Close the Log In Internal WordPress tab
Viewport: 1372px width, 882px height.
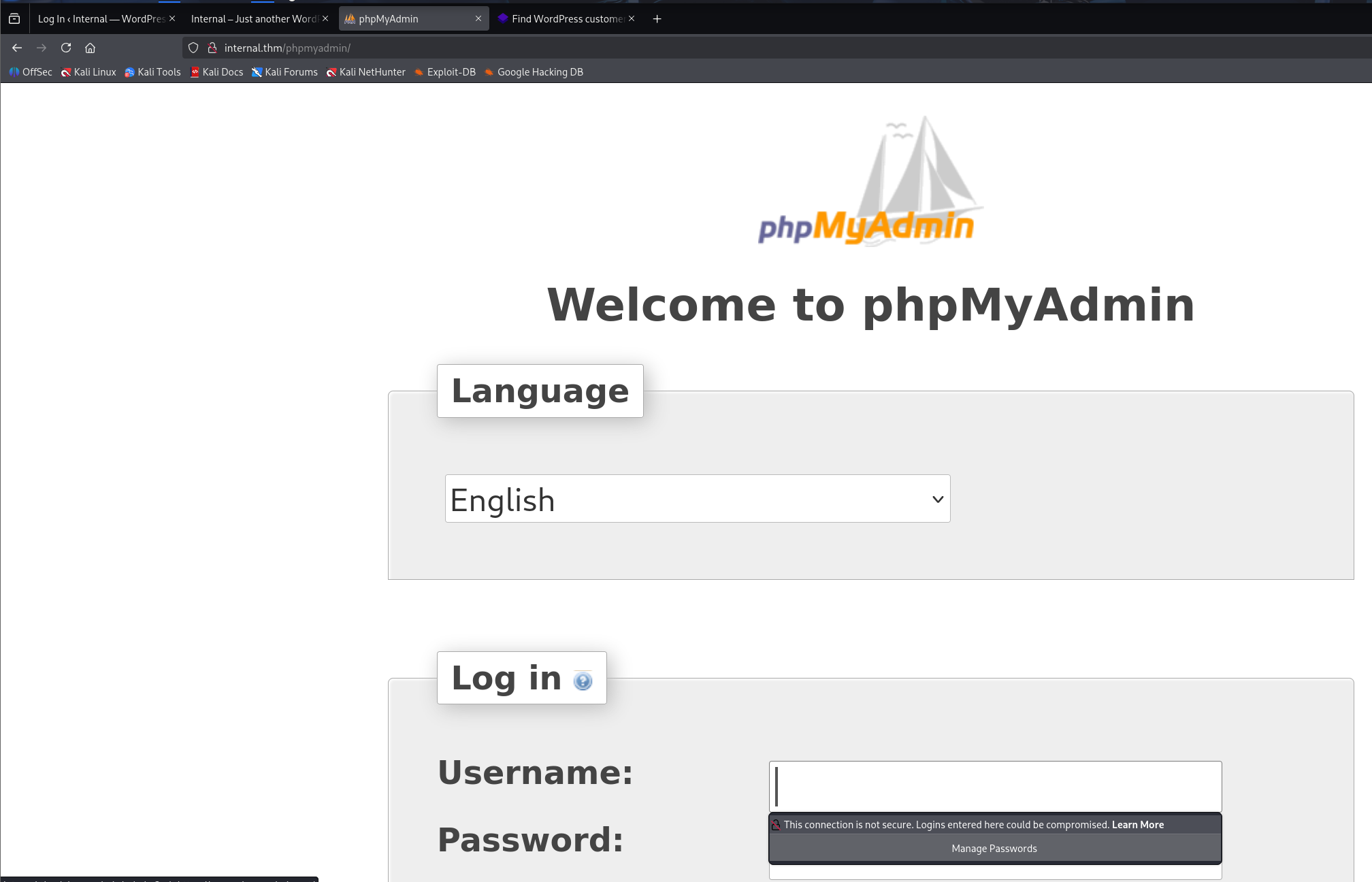point(172,19)
